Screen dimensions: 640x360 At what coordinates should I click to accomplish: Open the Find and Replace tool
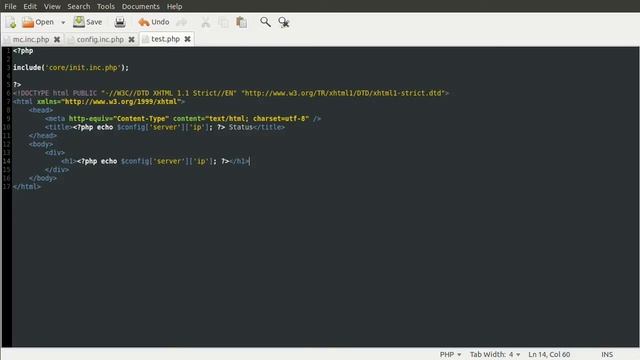pos(284,22)
